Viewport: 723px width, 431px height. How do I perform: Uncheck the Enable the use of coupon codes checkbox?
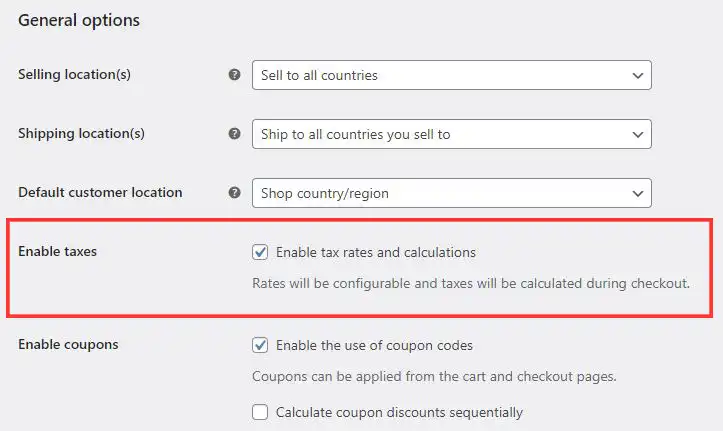coord(260,345)
